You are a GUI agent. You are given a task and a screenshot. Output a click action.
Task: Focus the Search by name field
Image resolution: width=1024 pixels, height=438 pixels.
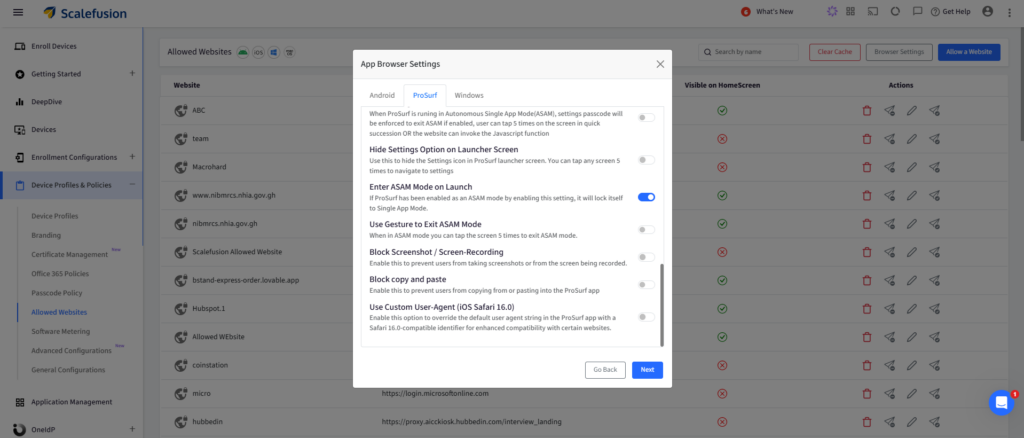coord(748,52)
